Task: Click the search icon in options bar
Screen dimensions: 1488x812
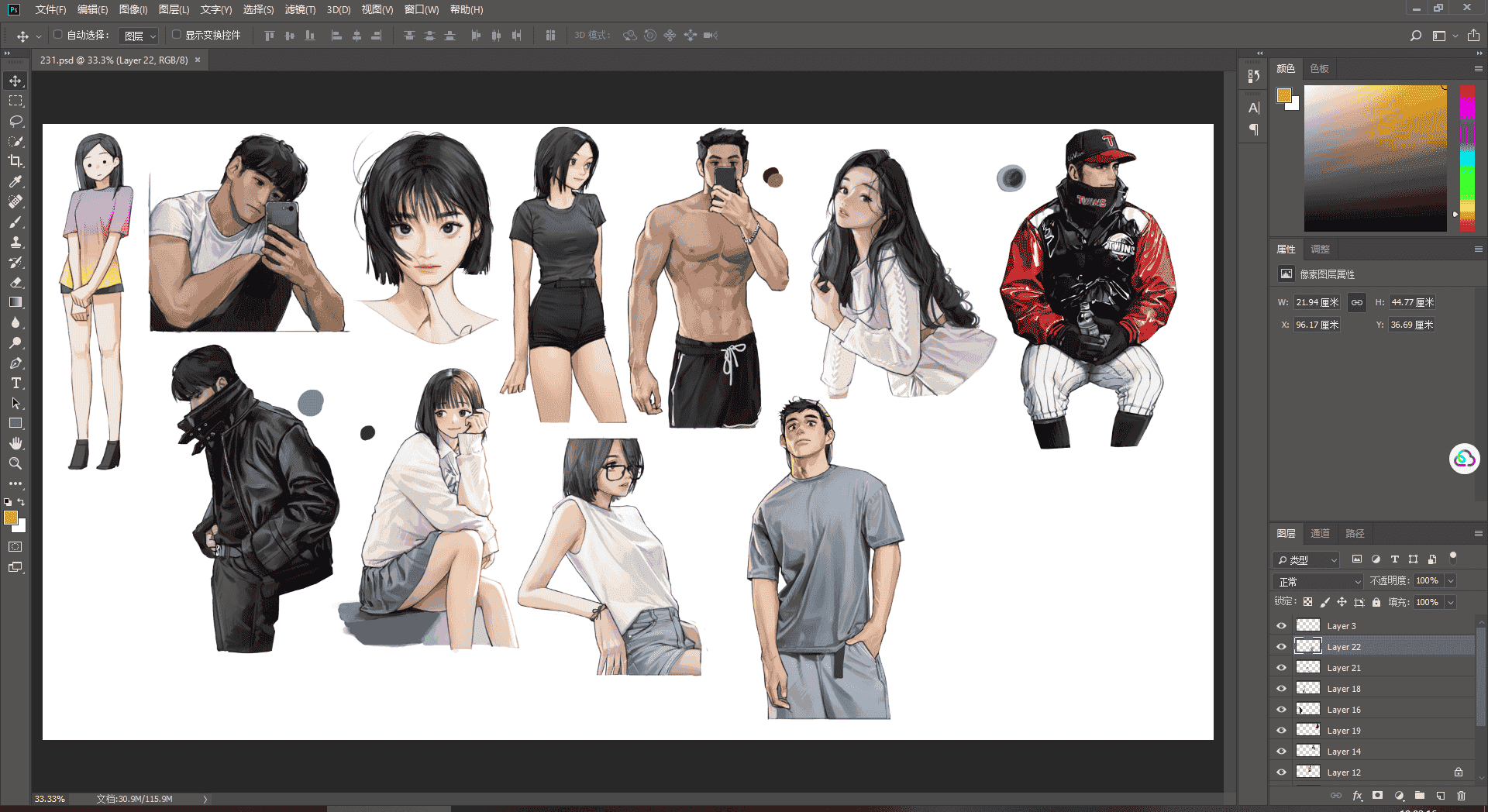Action: point(1416,36)
